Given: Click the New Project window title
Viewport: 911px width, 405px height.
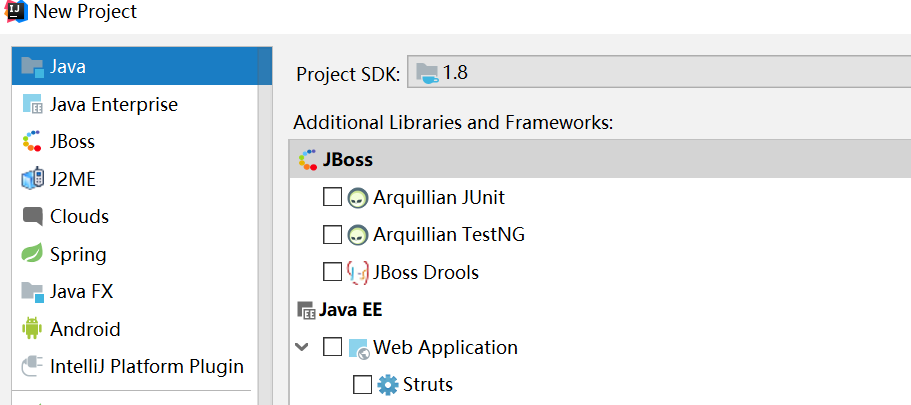Looking at the screenshot, I should click(x=85, y=11).
